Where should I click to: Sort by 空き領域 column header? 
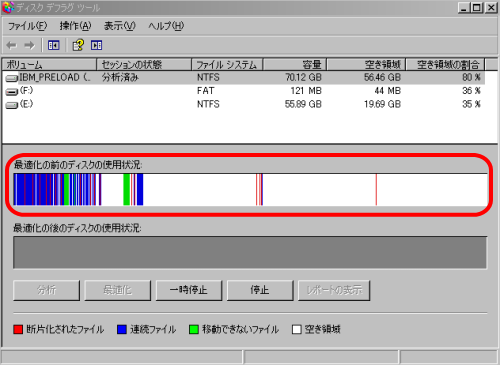pyautogui.click(x=366, y=64)
